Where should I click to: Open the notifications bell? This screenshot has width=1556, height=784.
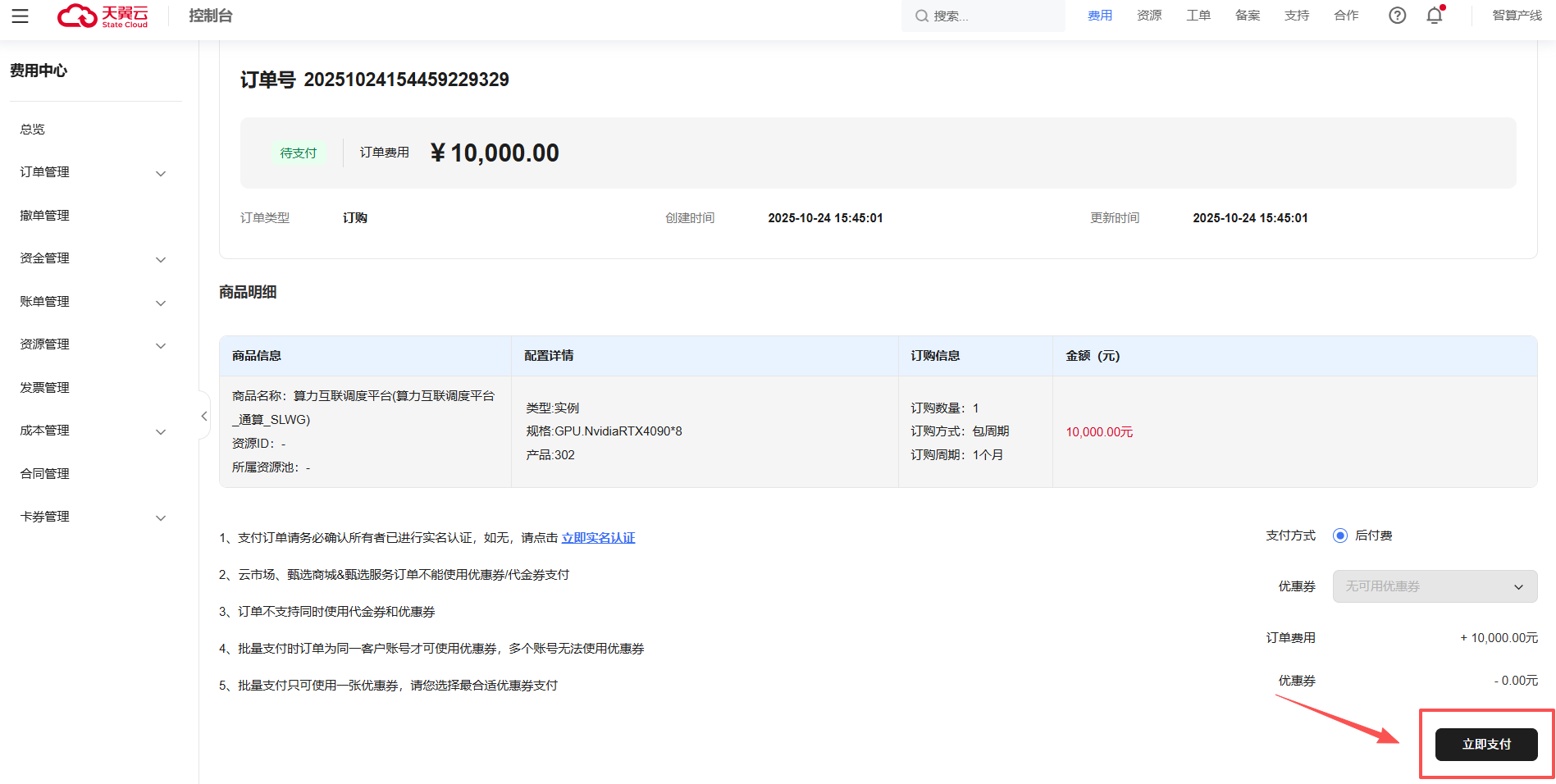click(1435, 16)
